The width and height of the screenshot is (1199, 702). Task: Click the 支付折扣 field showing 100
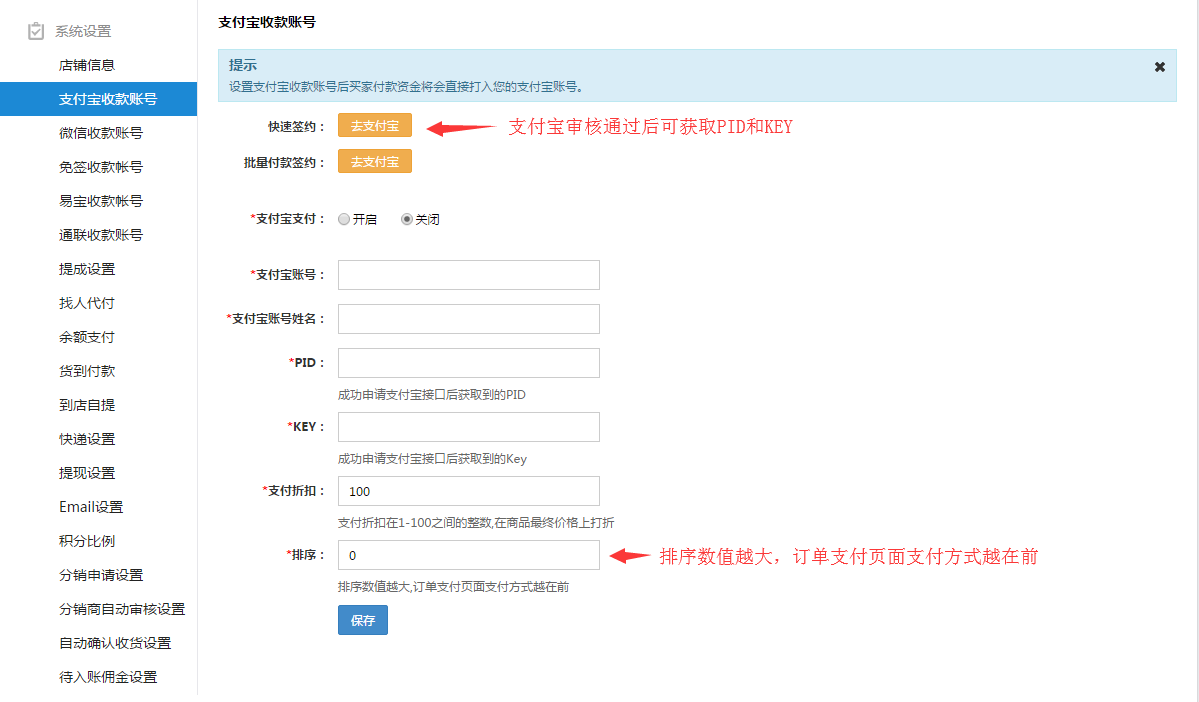tap(468, 491)
